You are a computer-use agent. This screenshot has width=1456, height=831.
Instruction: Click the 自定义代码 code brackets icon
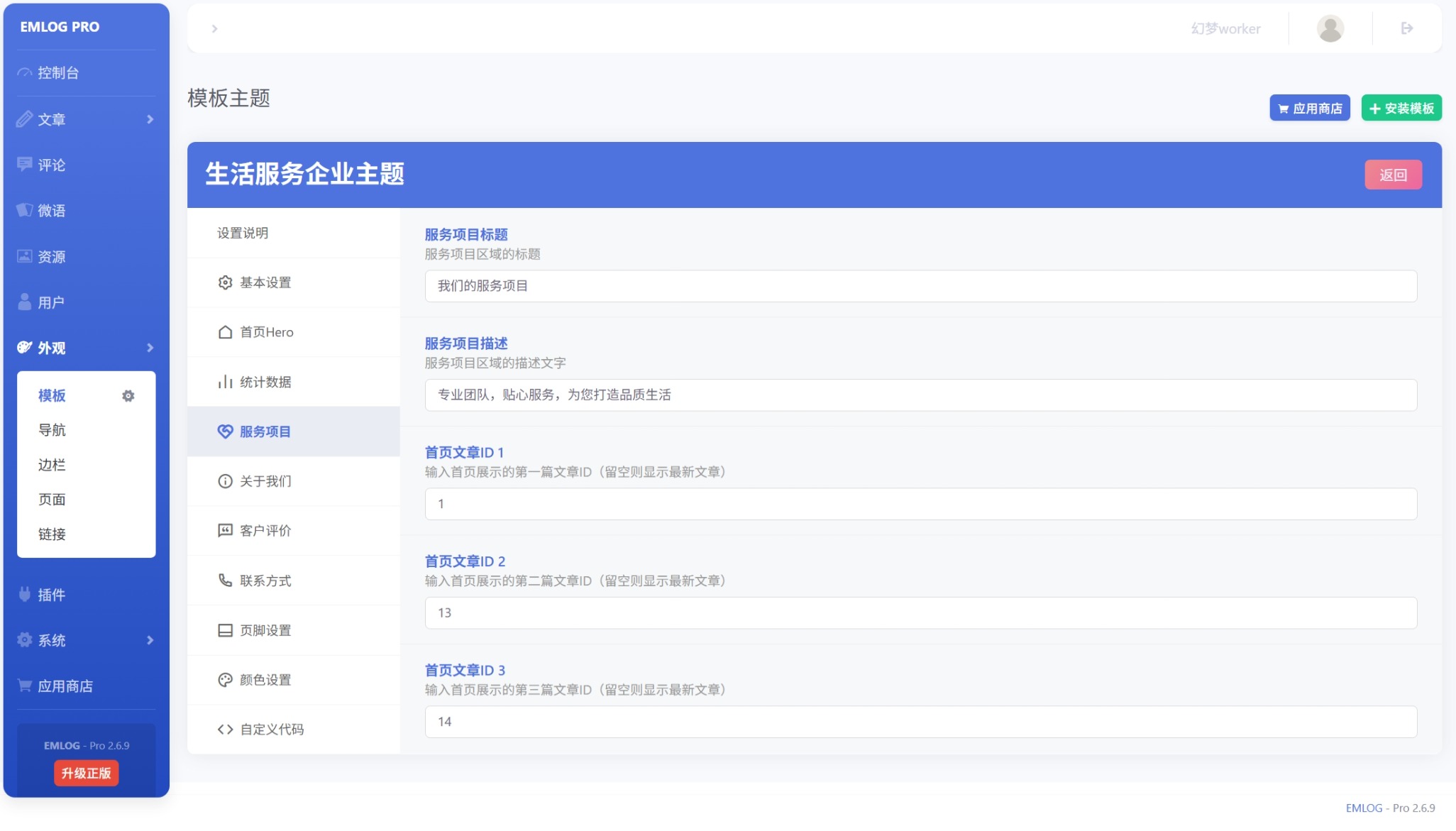pos(225,730)
